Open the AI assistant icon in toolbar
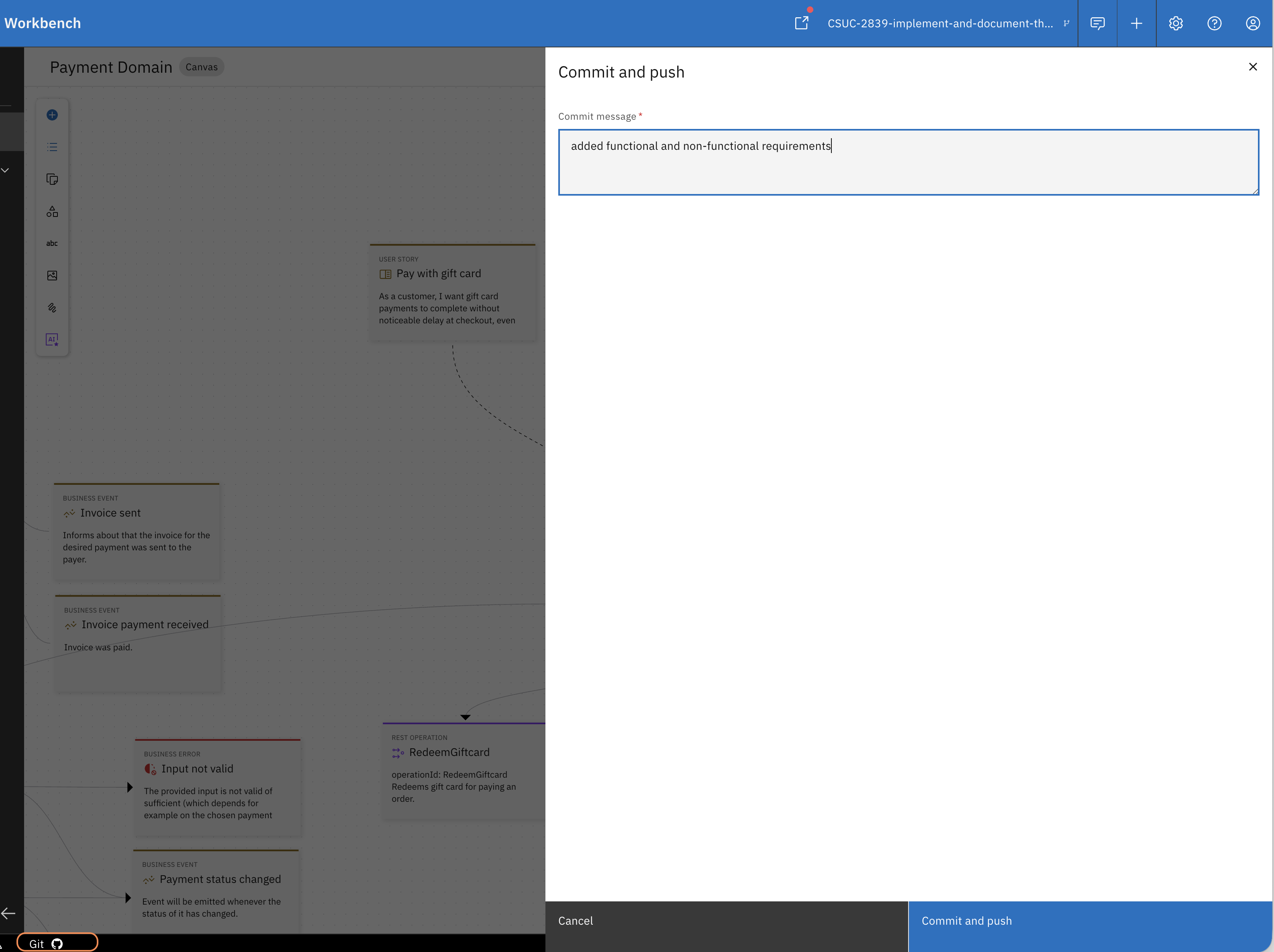This screenshot has width=1274, height=952. point(52,340)
